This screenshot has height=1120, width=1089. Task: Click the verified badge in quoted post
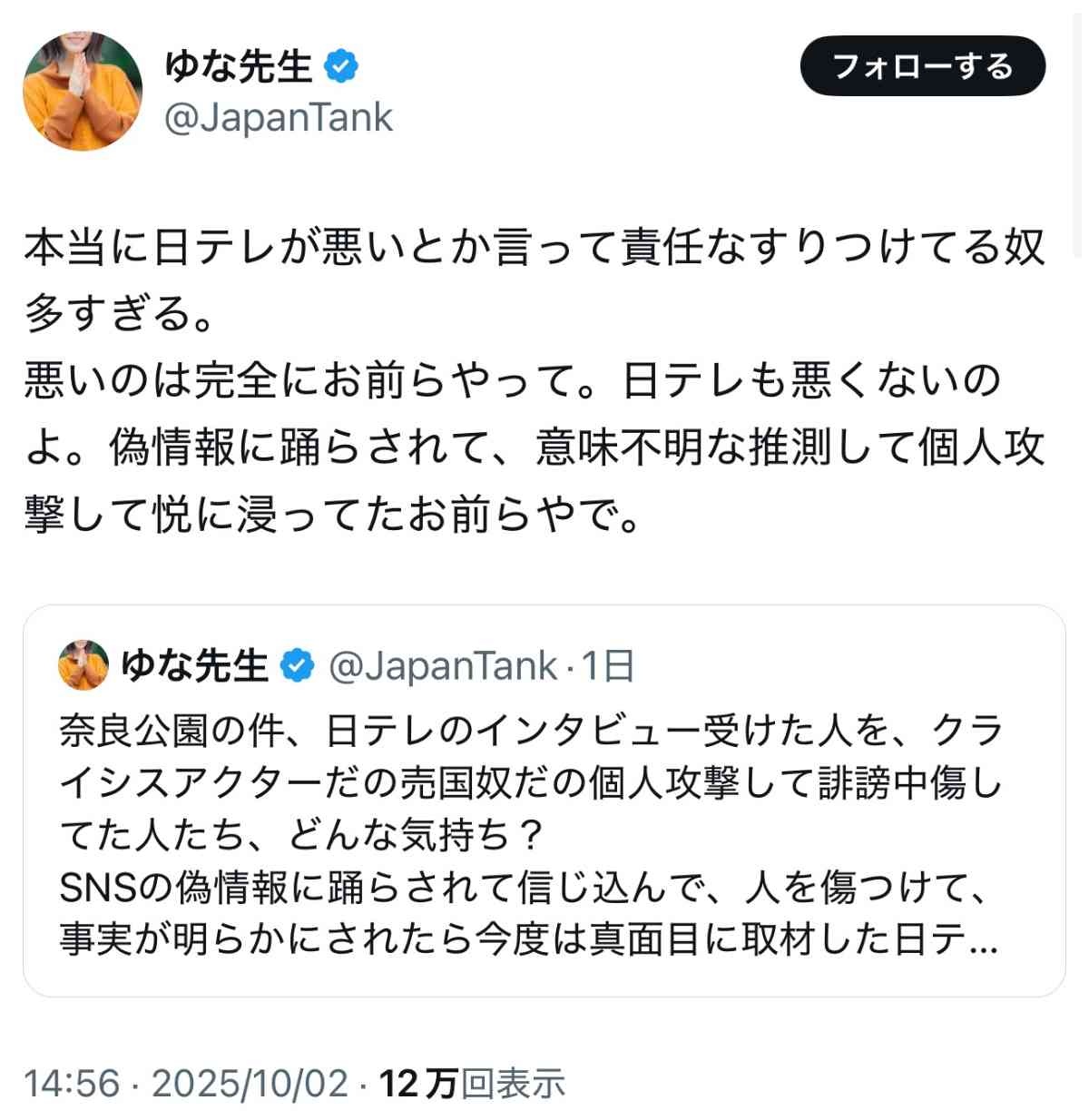tap(297, 666)
